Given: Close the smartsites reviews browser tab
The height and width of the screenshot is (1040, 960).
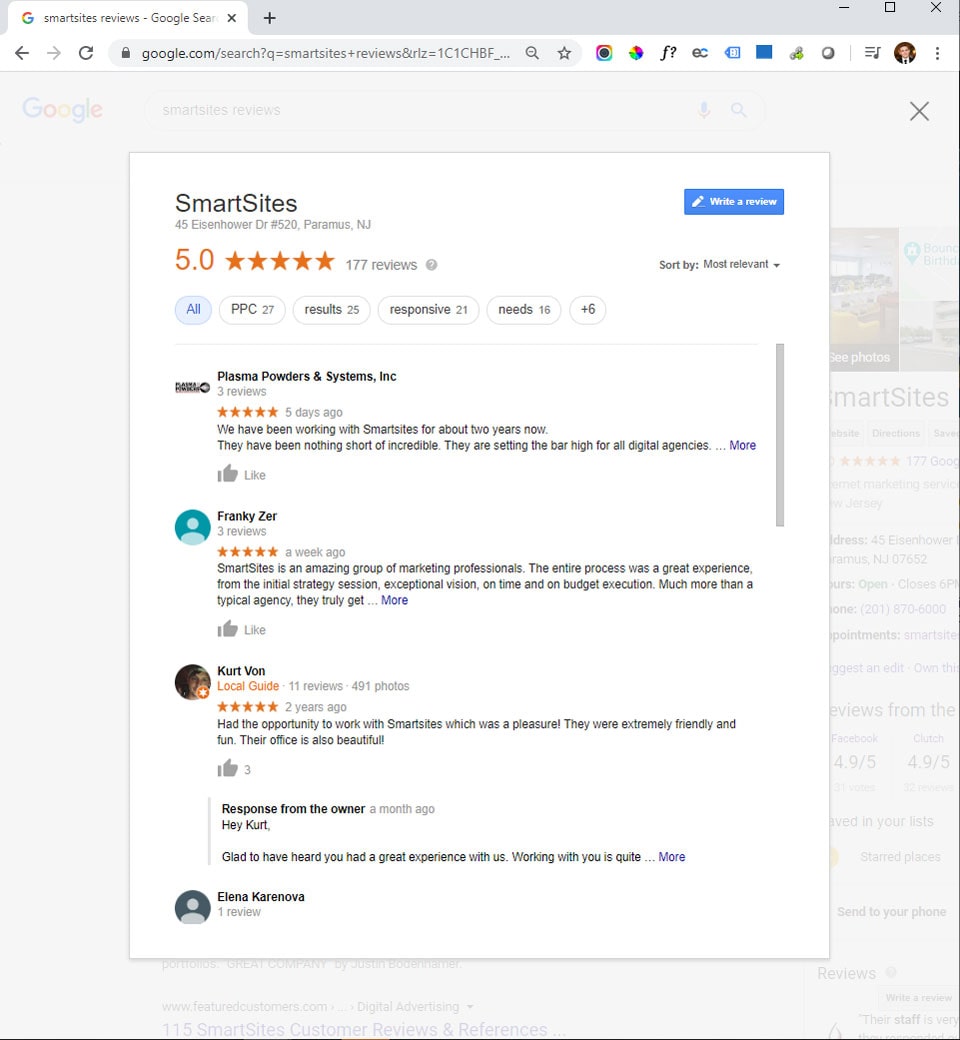Looking at the screenshot, I should tap(232, 18).
